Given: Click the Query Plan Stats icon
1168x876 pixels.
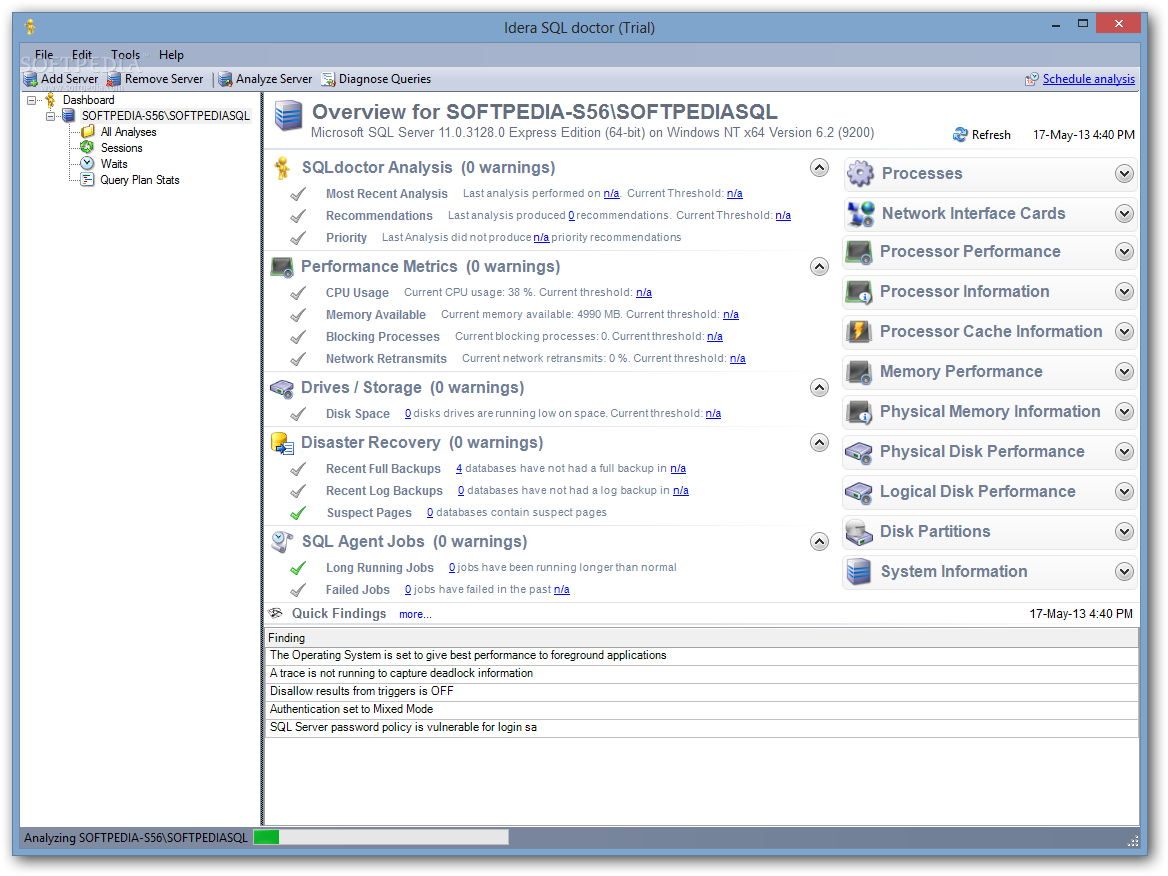Looking at the screenshot, I should pyautogui.click(x=87, y=180).
